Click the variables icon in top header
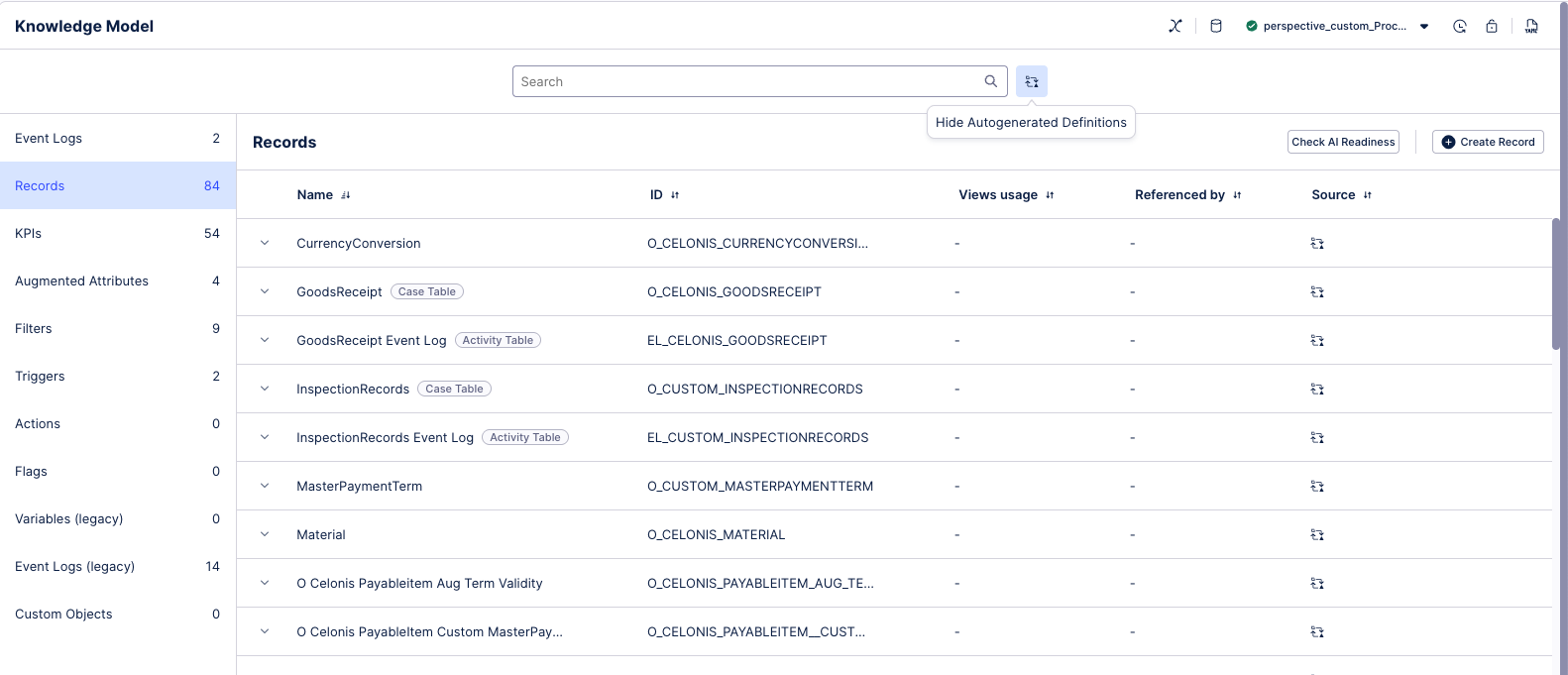 [1175, 26]
